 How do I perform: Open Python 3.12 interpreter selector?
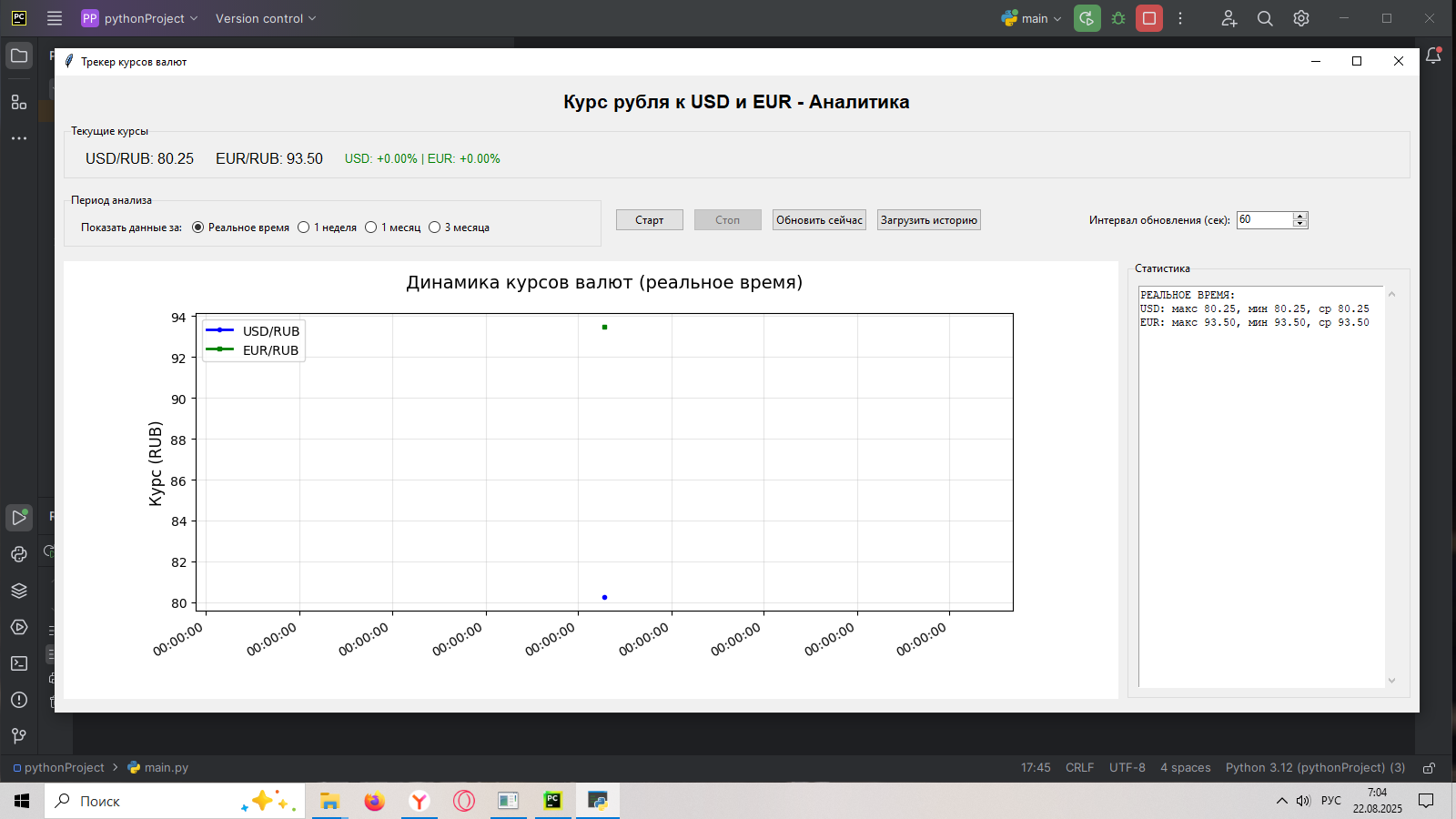pos(1315,768)
